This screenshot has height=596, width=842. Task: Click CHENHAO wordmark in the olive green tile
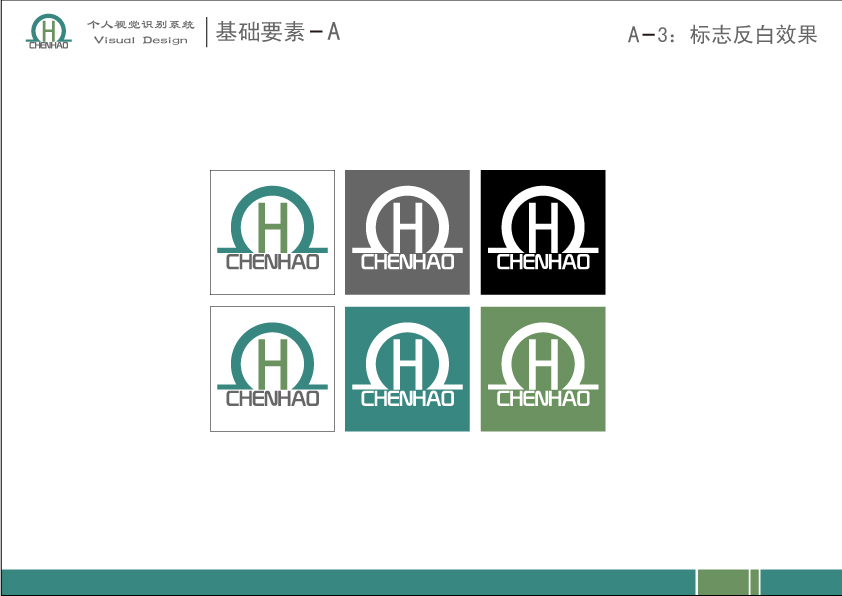click(543, 398)
